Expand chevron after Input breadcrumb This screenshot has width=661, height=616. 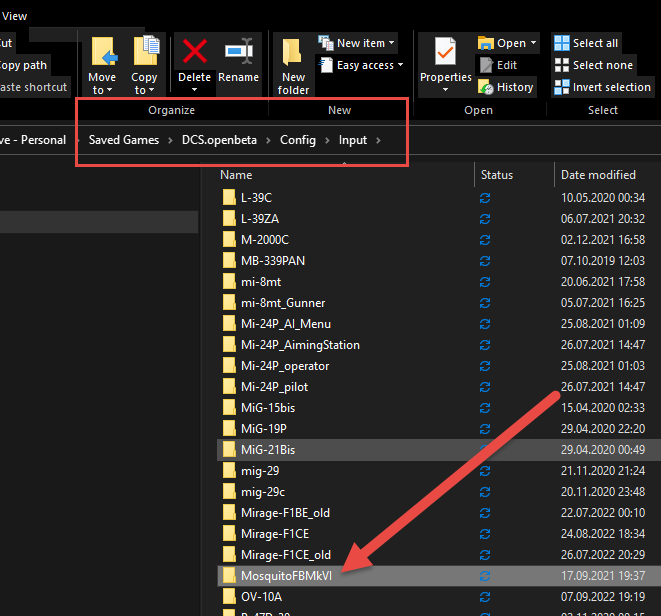(378, 140)
